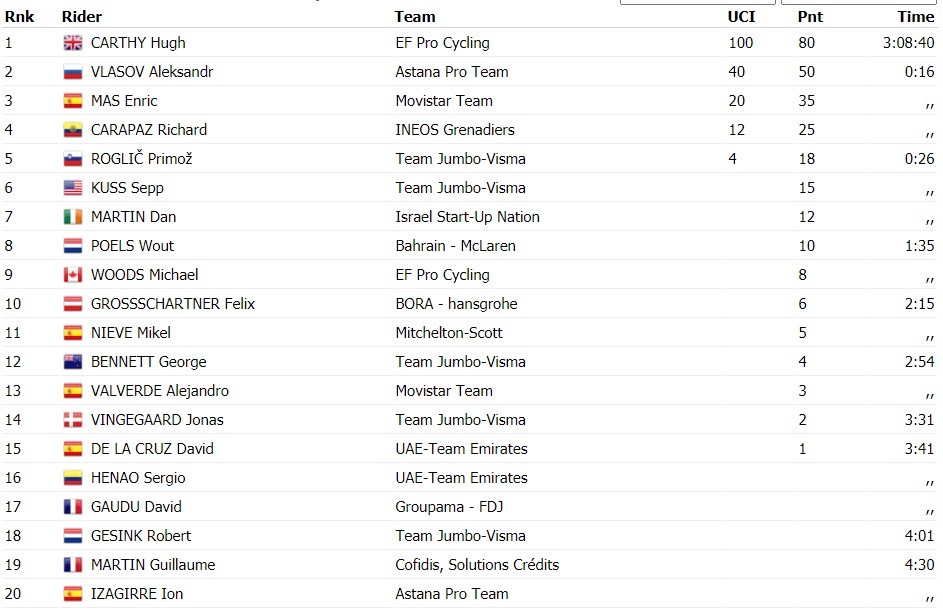The height and width of the screenshot is (613, 943).
Task: Open rider VALVERDE Alejandro
Action: pyautogui.click(x=160, y=391)
